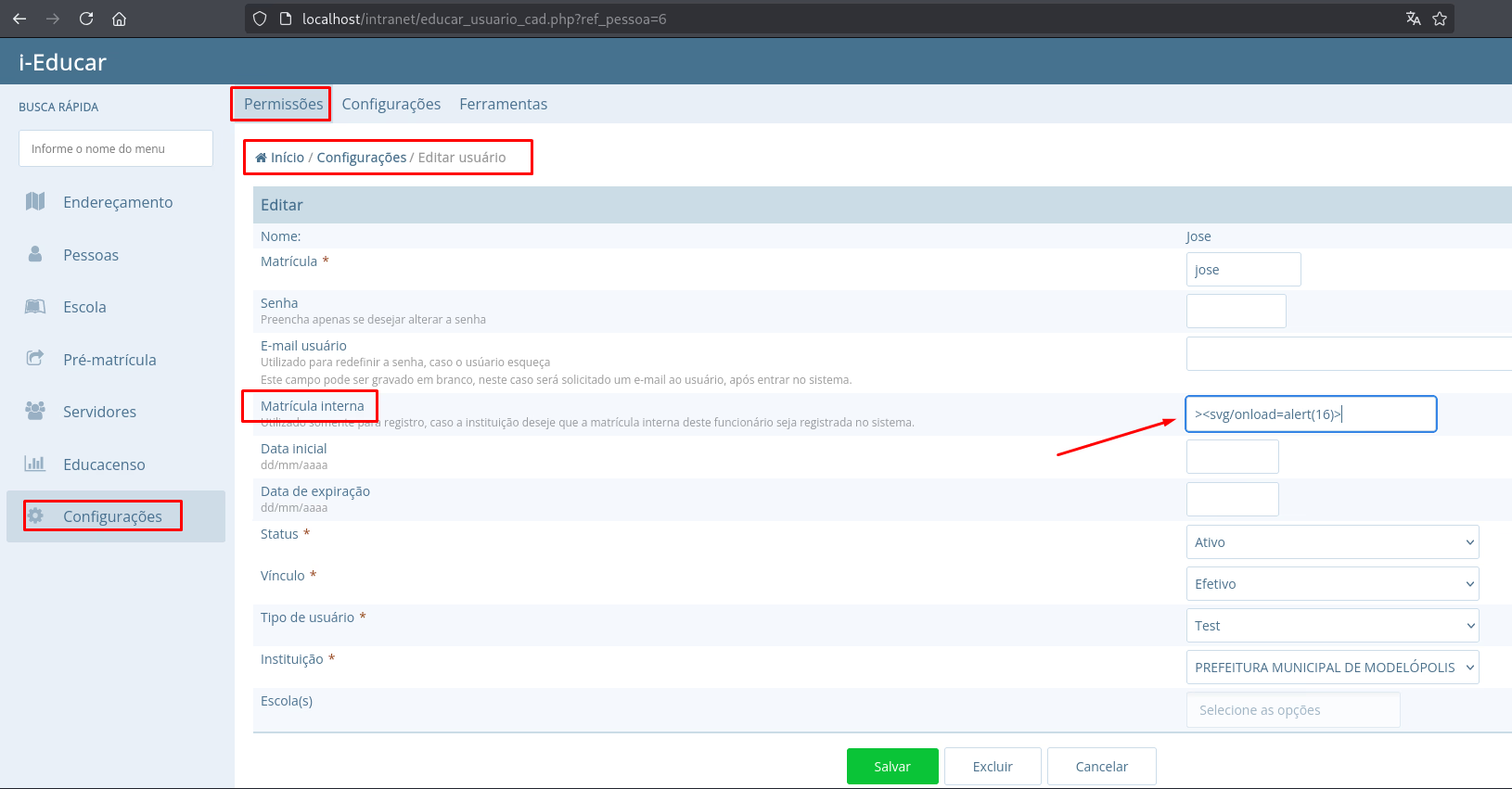This screenshot has height=789, width=1512.
Task: Click the Educacenso bar chart icon
Action: tap(35, 464)
